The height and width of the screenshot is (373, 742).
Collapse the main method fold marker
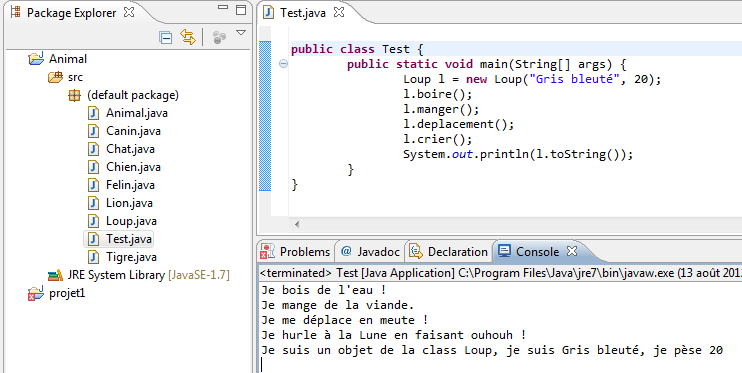[x=283, y=63]
